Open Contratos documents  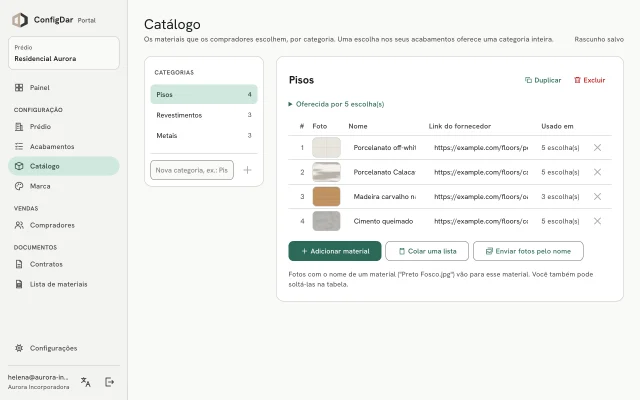64,264
